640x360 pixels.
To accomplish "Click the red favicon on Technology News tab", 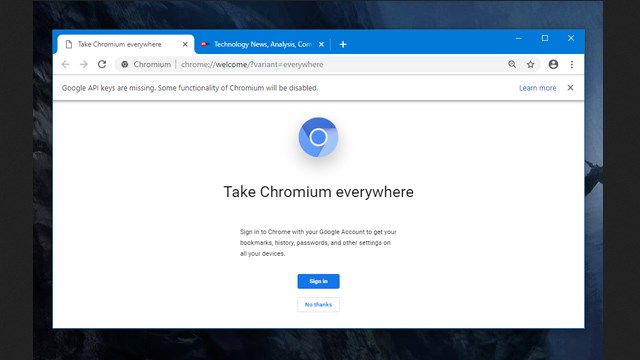I will click(x=205, y=44).
